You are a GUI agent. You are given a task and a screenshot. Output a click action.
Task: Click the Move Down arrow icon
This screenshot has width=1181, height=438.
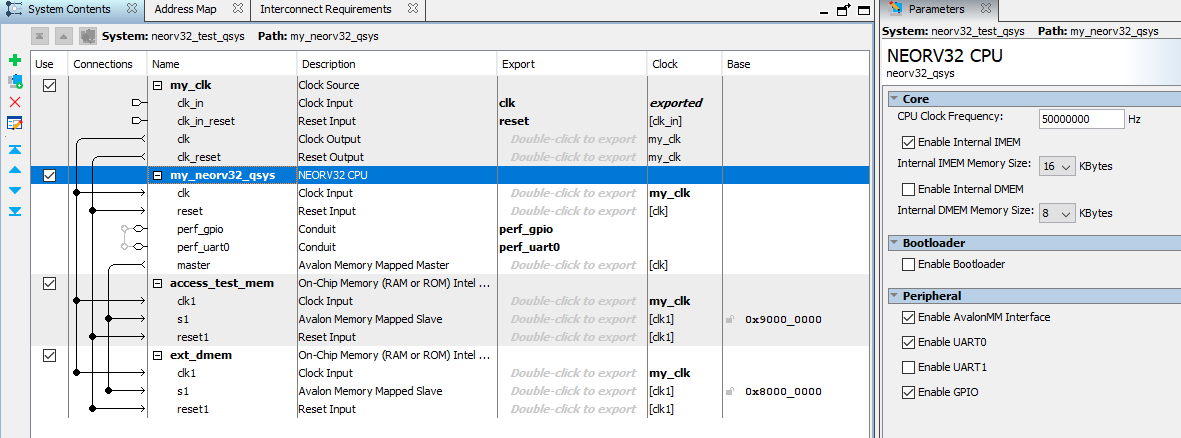click(14, 190)
